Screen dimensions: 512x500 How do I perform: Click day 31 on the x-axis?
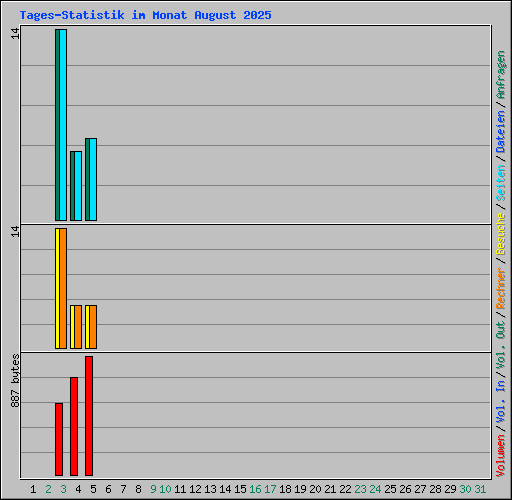[480, 489]
